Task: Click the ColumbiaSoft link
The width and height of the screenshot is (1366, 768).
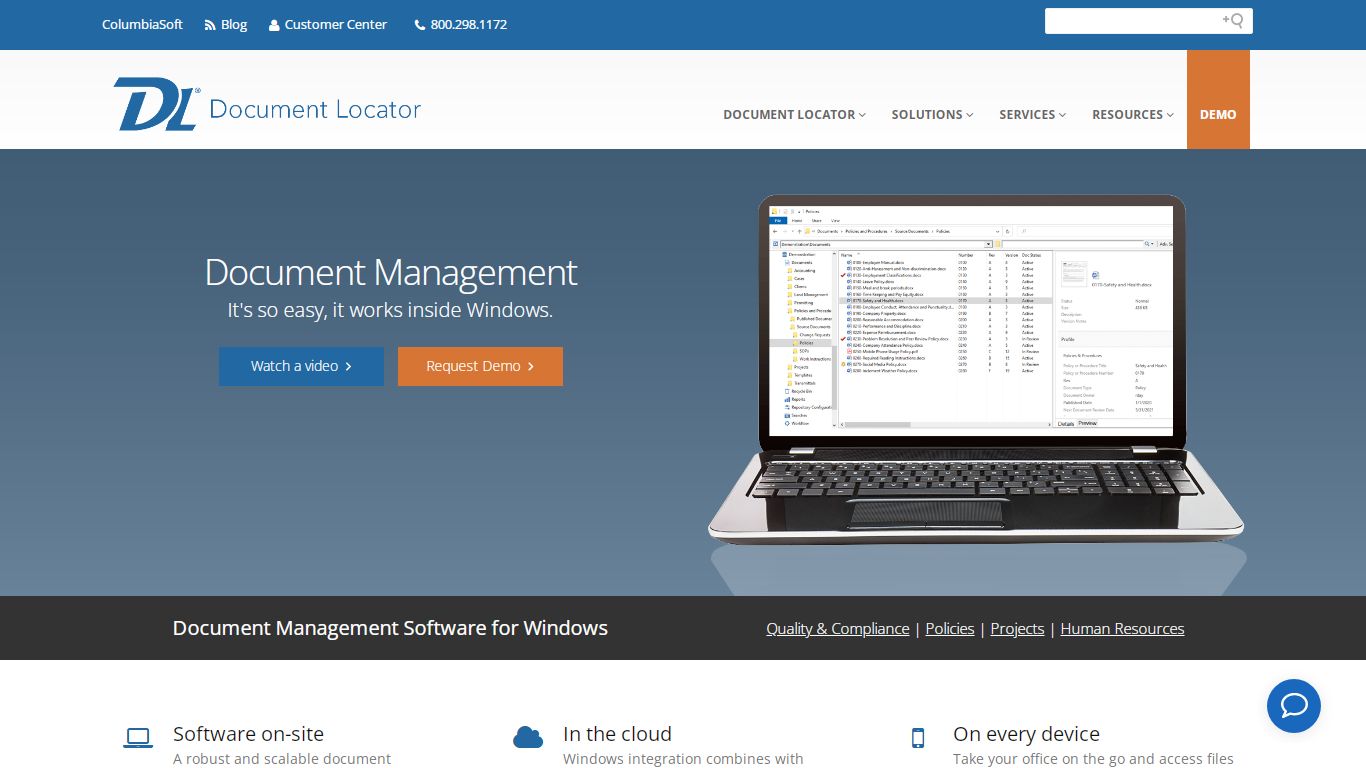Action: (142, 24)
